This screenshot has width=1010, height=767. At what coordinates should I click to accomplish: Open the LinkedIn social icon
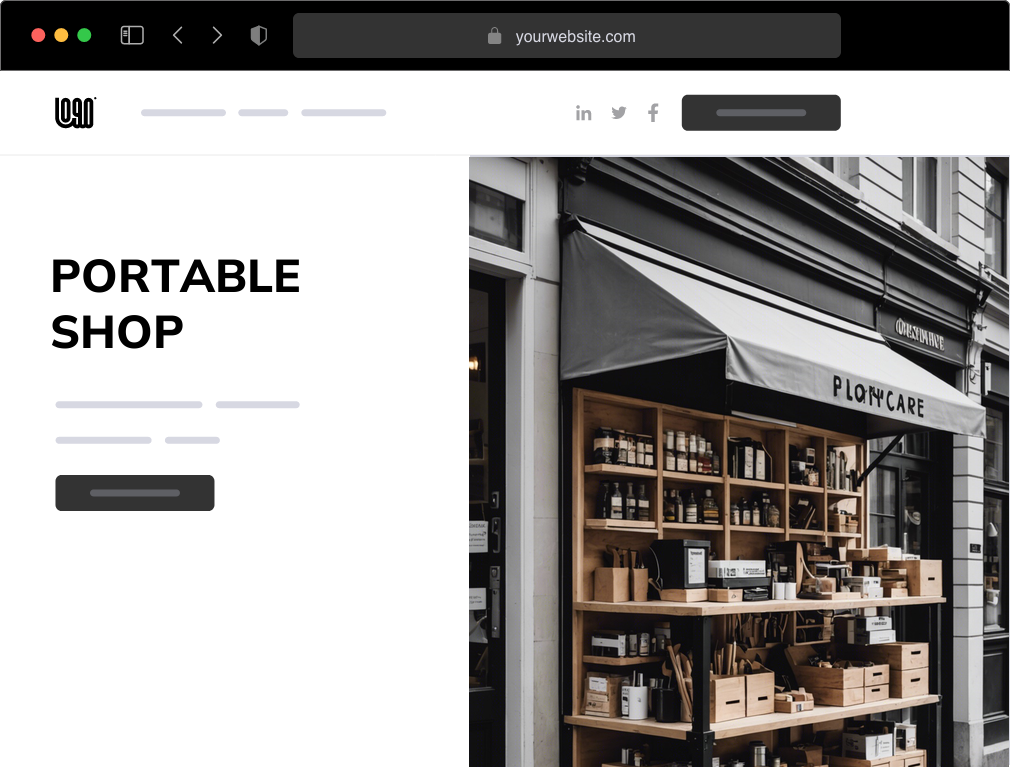[x=584, y=113]
